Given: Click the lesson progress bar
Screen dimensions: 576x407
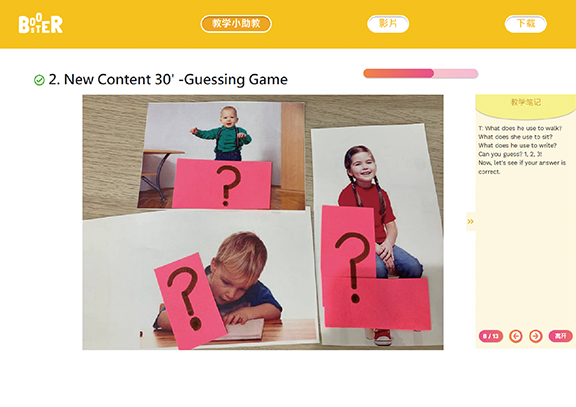Looking at the screenshot, I should click(x=421, y=73).
